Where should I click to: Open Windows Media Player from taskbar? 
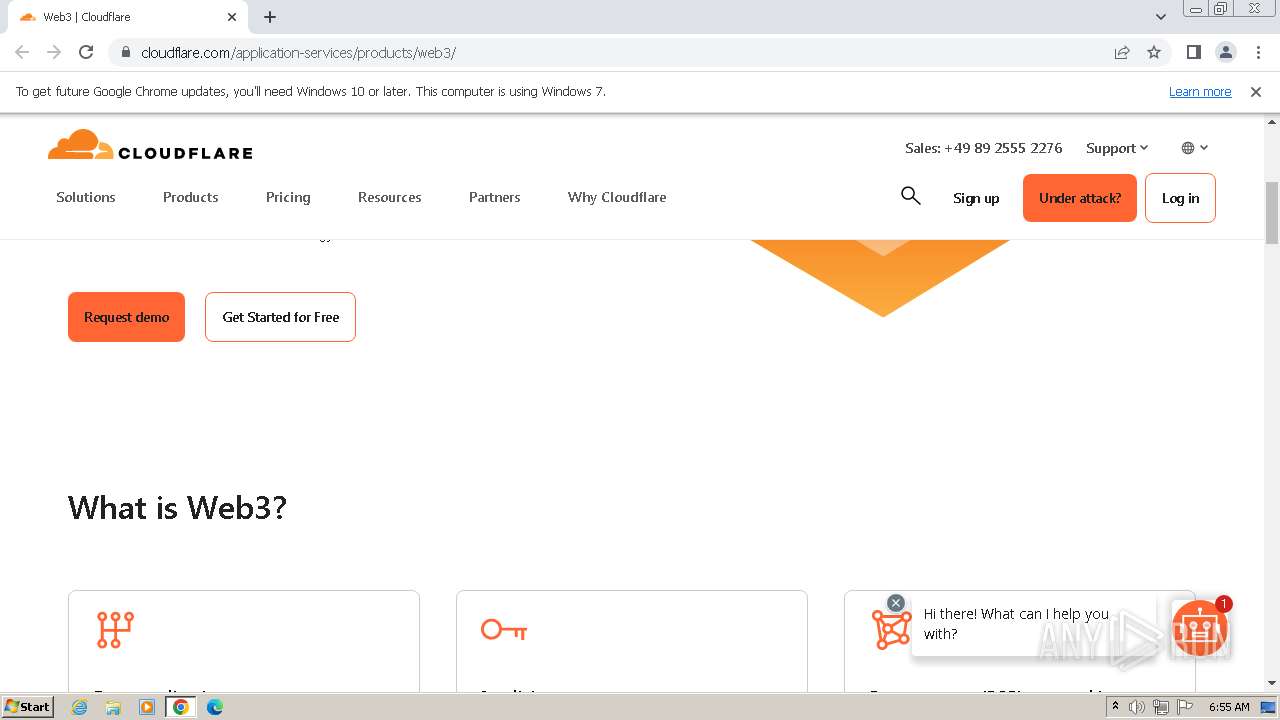tap(147, 707)
